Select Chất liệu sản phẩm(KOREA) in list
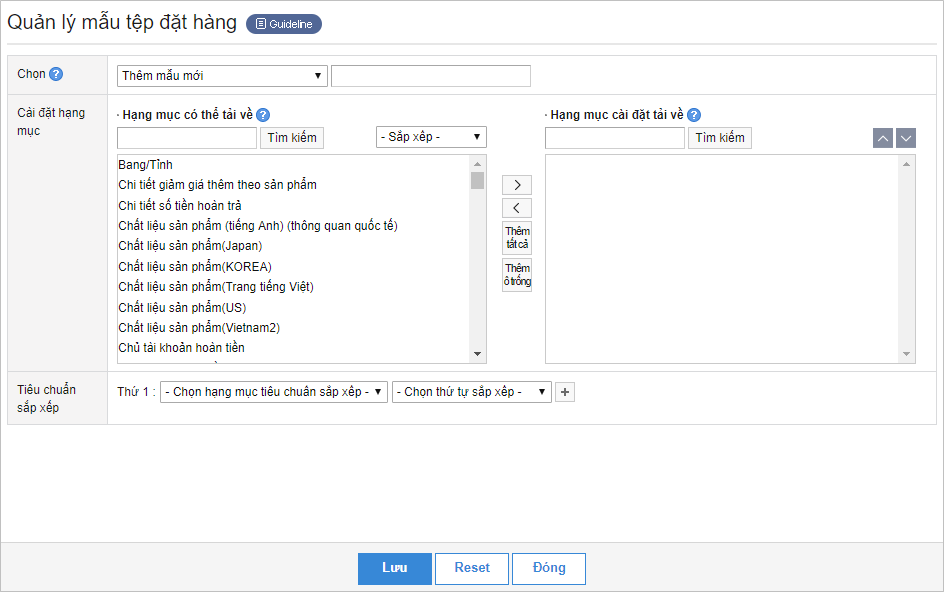The width and height of the screenshot is (944, 592). (x=195, y=266)
